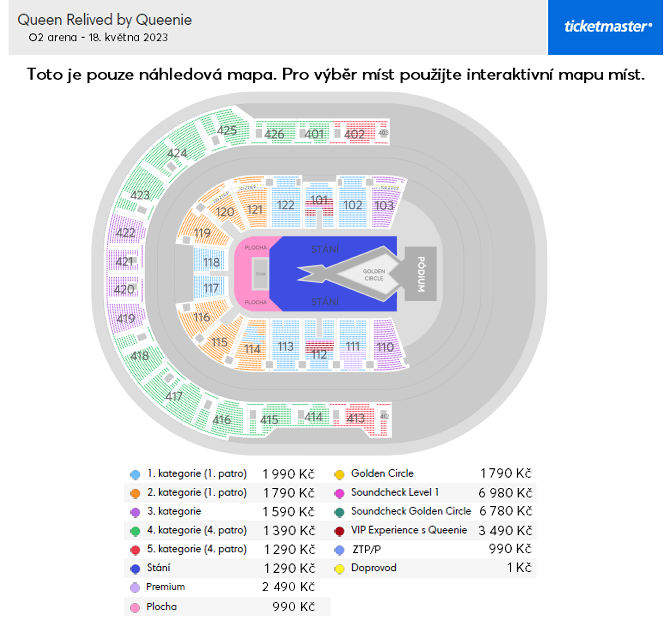
Task: Click the orange 2. kategorie swatch
Action: 135,493
